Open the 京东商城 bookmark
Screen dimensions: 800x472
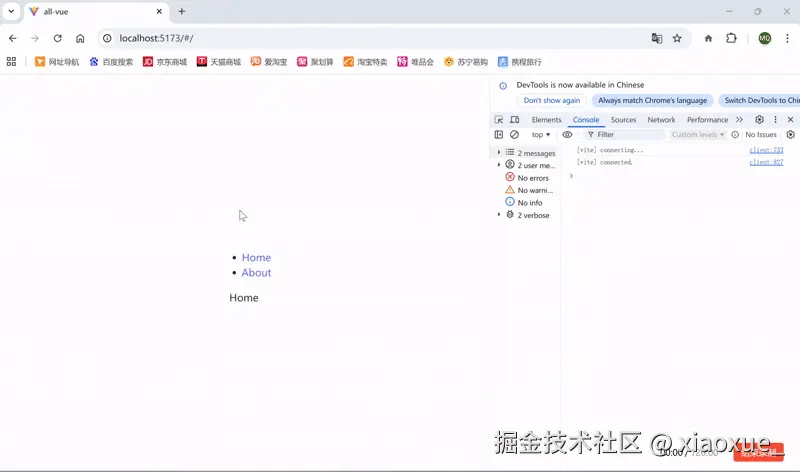click(x=165, y=62)
